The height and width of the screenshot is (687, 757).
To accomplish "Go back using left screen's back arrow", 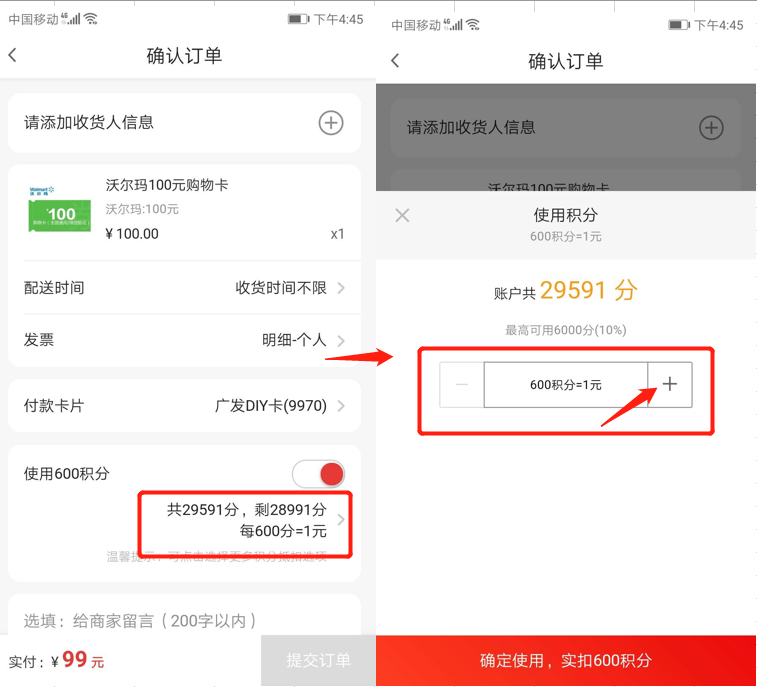I will [x=13, y=55].
